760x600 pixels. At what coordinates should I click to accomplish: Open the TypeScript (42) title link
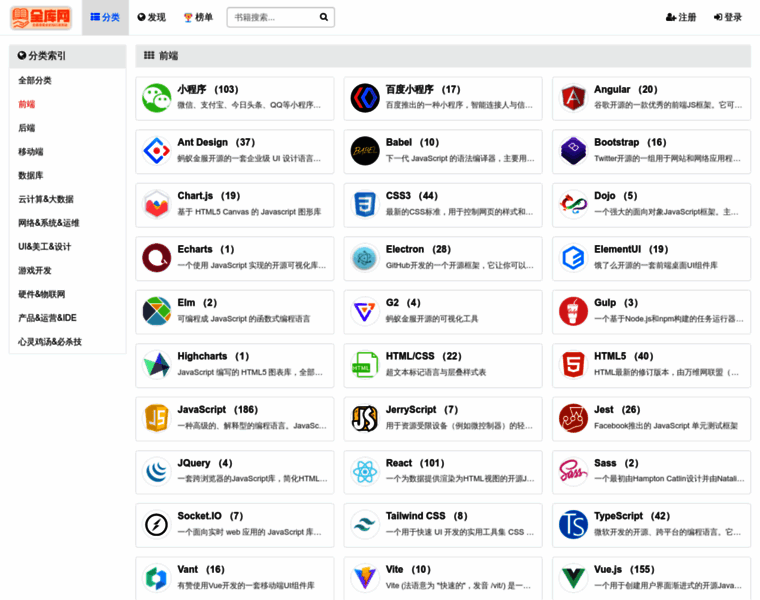tap(632, 516)
